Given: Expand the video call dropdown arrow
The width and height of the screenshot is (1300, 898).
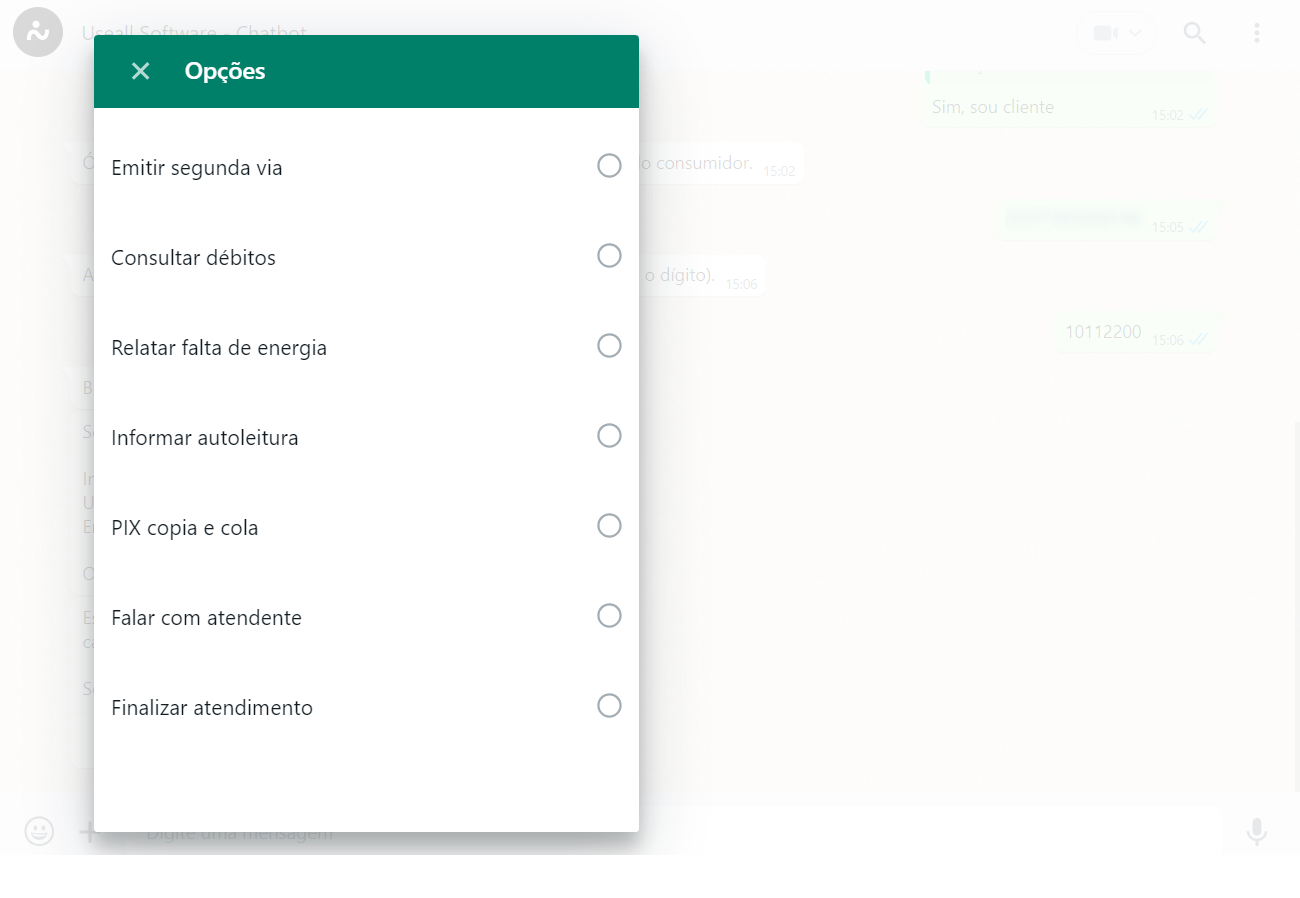Looking at the screenshot, I should (x=1135, y=33).
